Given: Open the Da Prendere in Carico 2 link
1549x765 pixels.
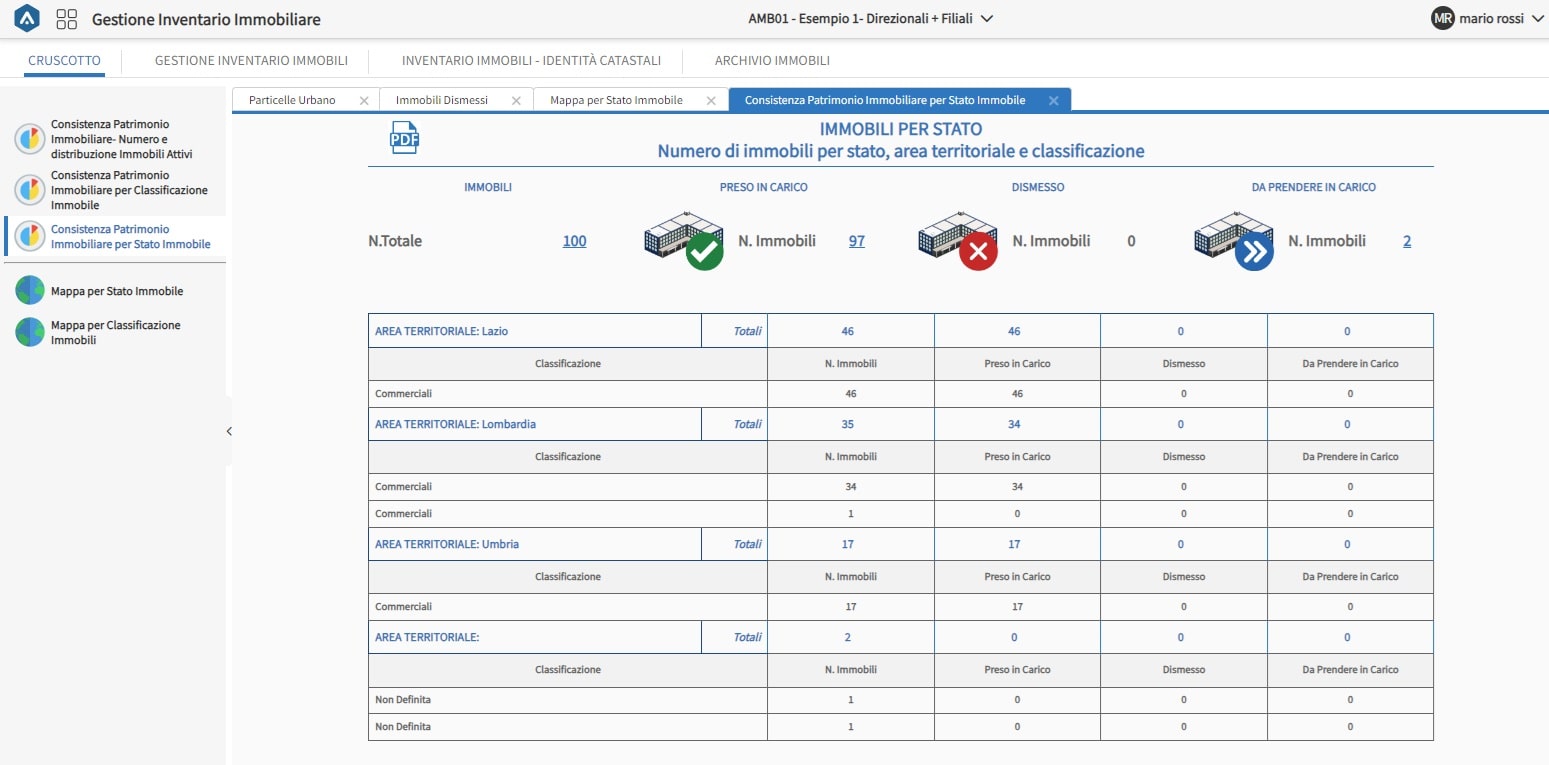Looking at the screenshot, I should point(1407,241).
